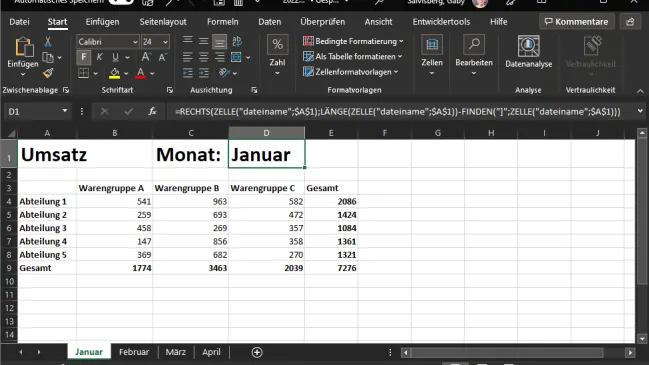
Task: Click the Bearbeiten button
Action: click(474, 55)
